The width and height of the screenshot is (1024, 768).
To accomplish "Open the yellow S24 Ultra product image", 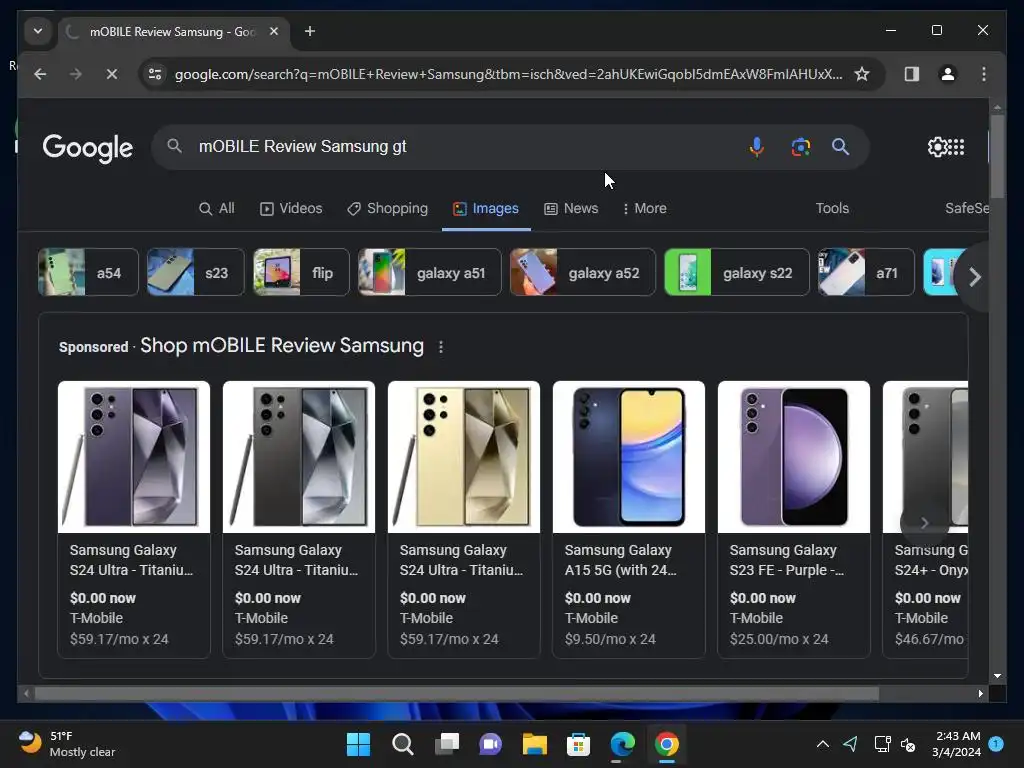I will pos(464,457).
